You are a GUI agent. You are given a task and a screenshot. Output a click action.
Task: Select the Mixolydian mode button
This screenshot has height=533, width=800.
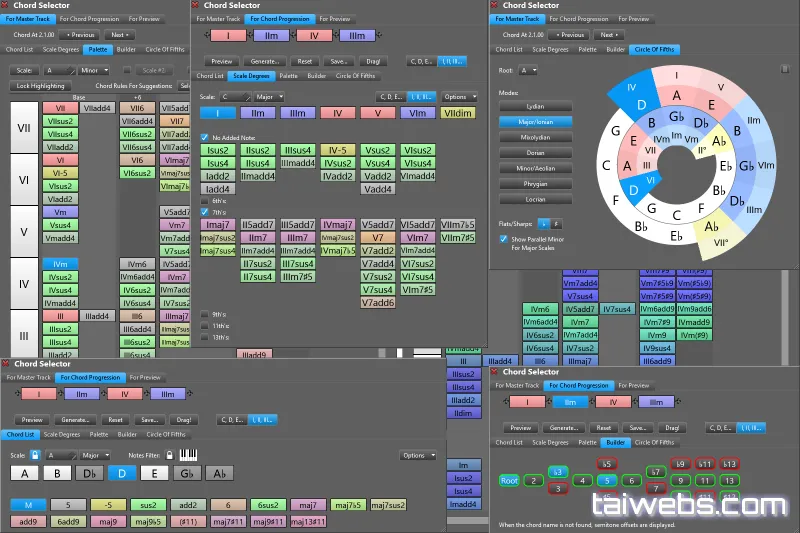(x=535, y=138)
